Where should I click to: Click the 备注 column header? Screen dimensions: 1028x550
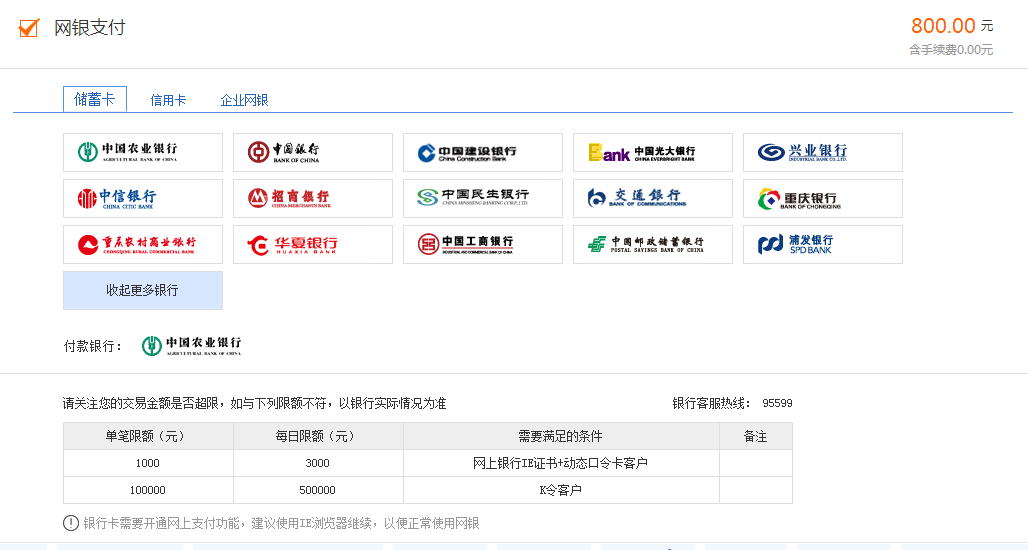(x=756, y=436)
